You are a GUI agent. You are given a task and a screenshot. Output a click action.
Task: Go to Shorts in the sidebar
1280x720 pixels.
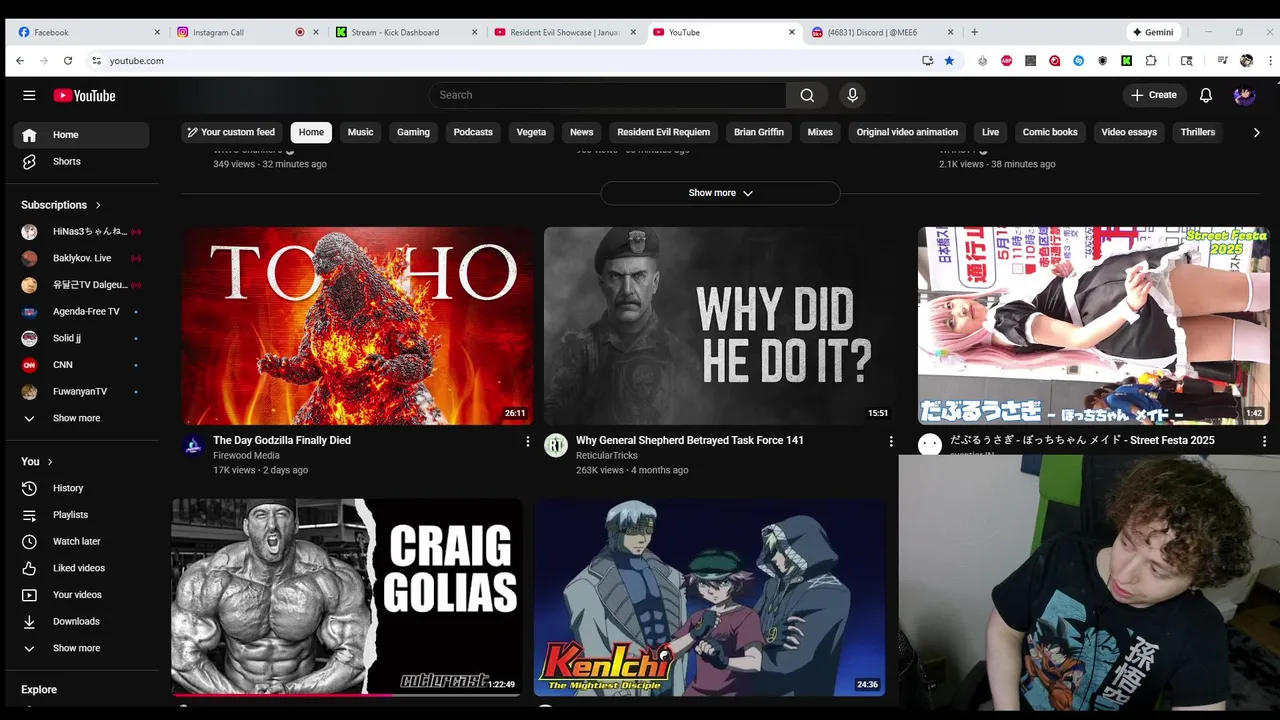(x=80, y=161)
